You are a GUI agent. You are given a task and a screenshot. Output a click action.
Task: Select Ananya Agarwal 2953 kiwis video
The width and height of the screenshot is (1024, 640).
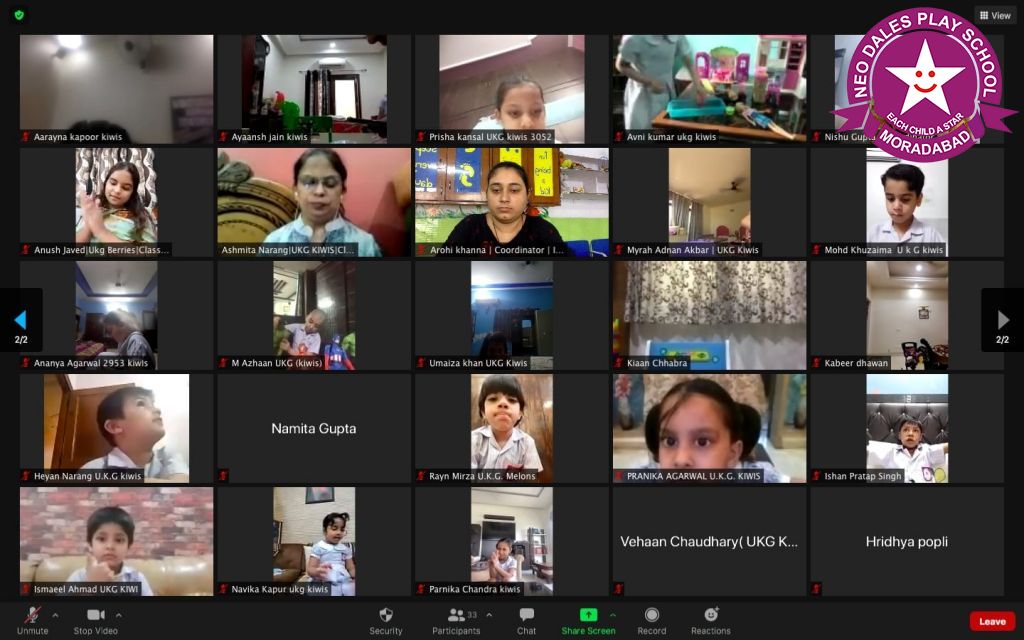[x=116, y=315]
